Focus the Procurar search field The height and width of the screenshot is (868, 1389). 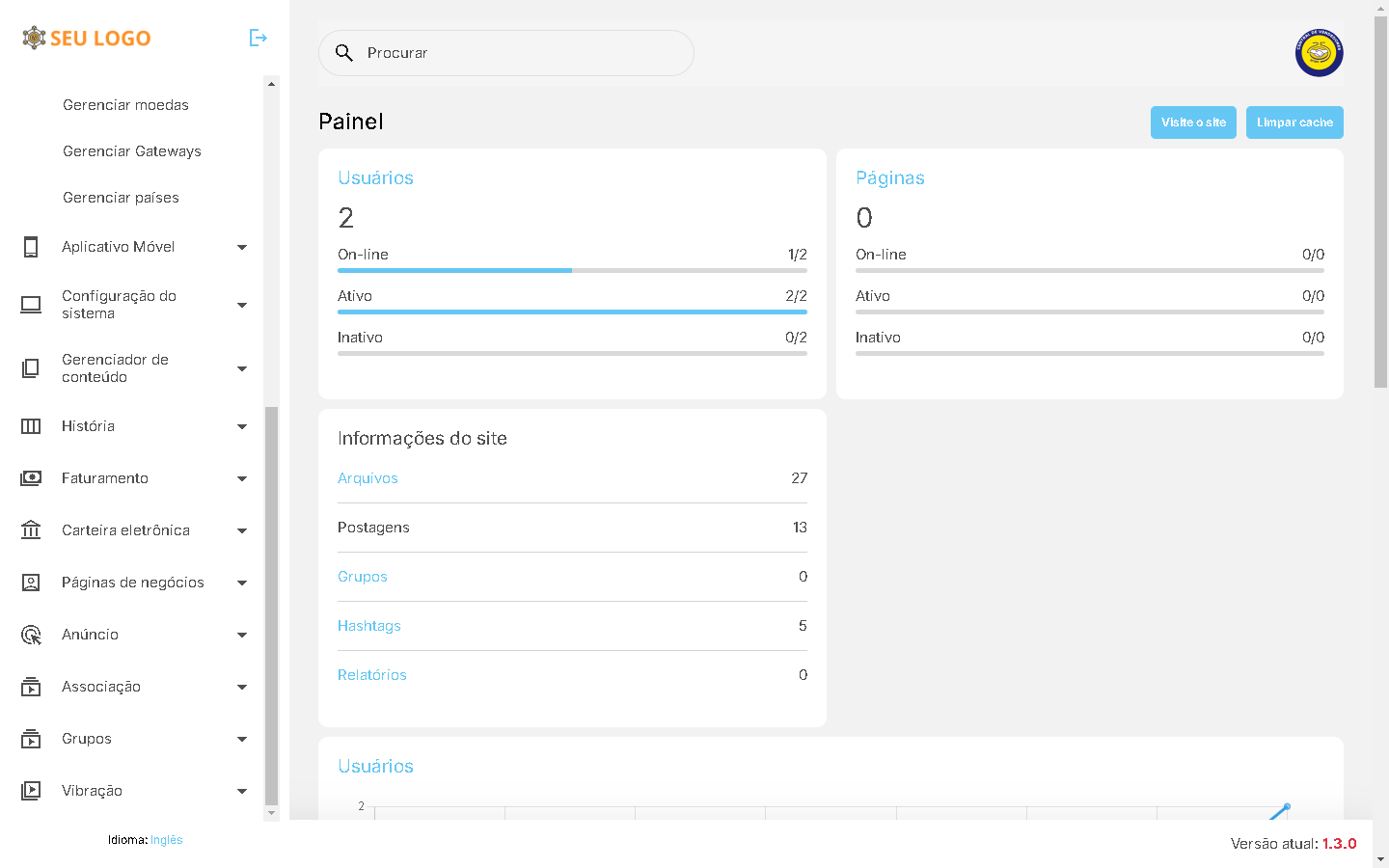pyautogui.click(x=521, y=53)
